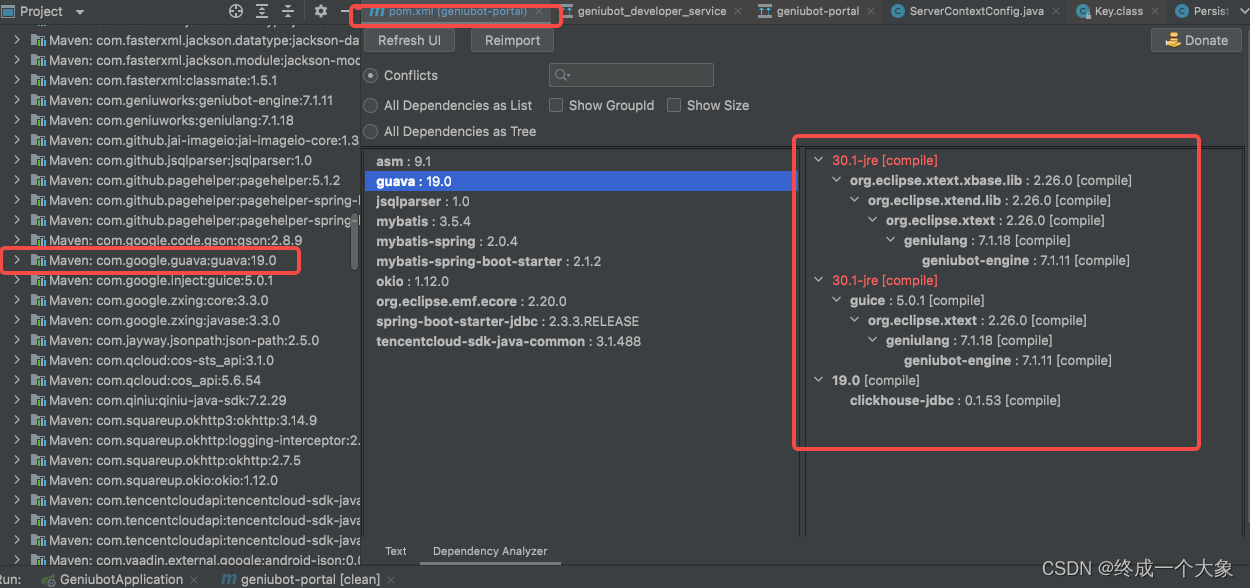This screenshot has height=588, width=1250.
Task: Close the geniubot-portal diagram tab
Action: 870,12
